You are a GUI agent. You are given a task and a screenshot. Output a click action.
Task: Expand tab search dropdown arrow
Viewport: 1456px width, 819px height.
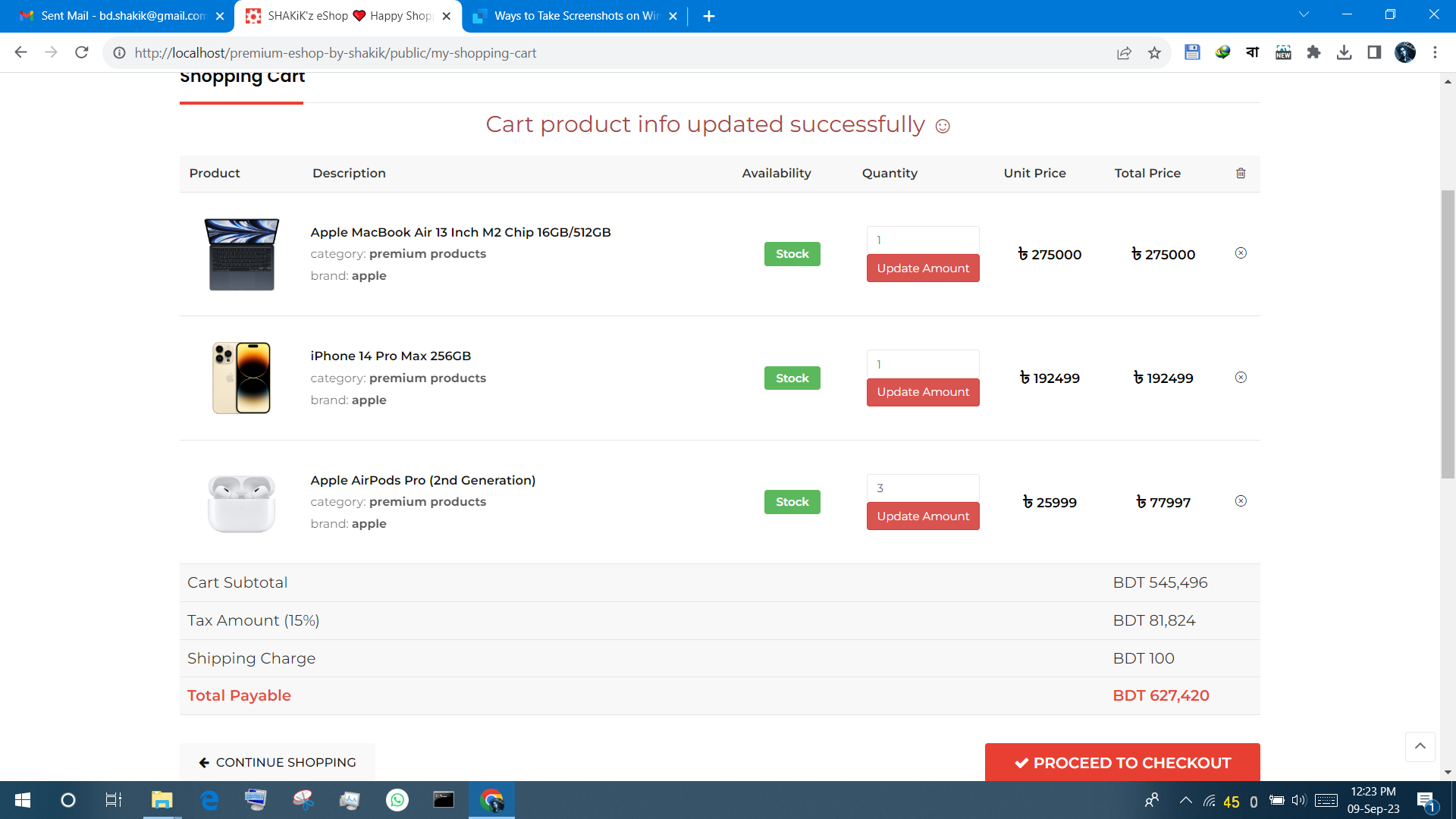pos(1304,14)
